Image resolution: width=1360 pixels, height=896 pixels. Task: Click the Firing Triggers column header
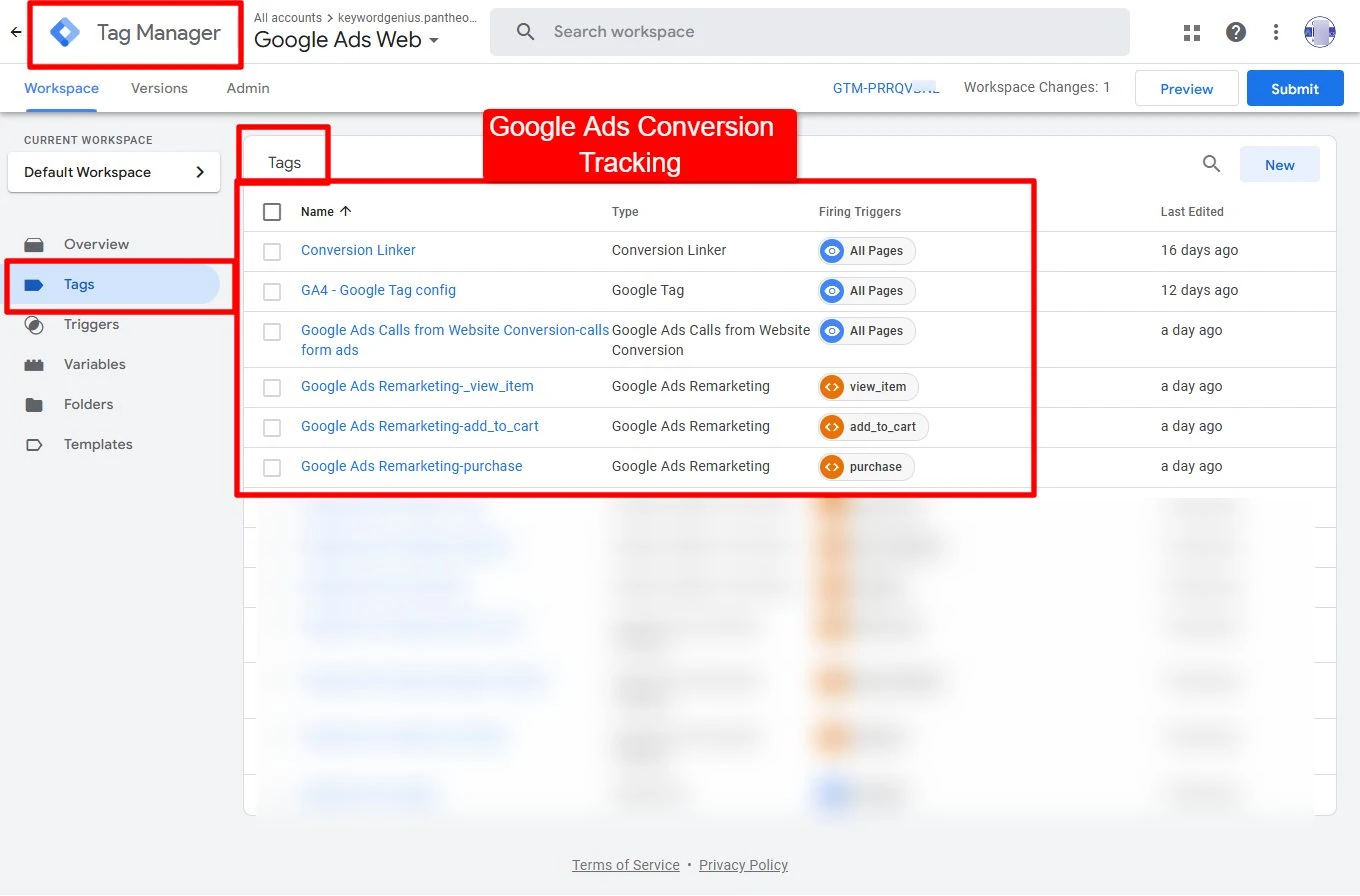pos(859,212)
